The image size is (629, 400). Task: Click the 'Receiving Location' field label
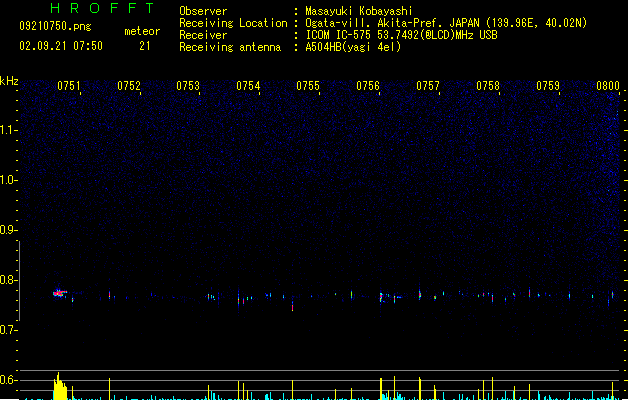pyautogui.click(x=233, y=23)
